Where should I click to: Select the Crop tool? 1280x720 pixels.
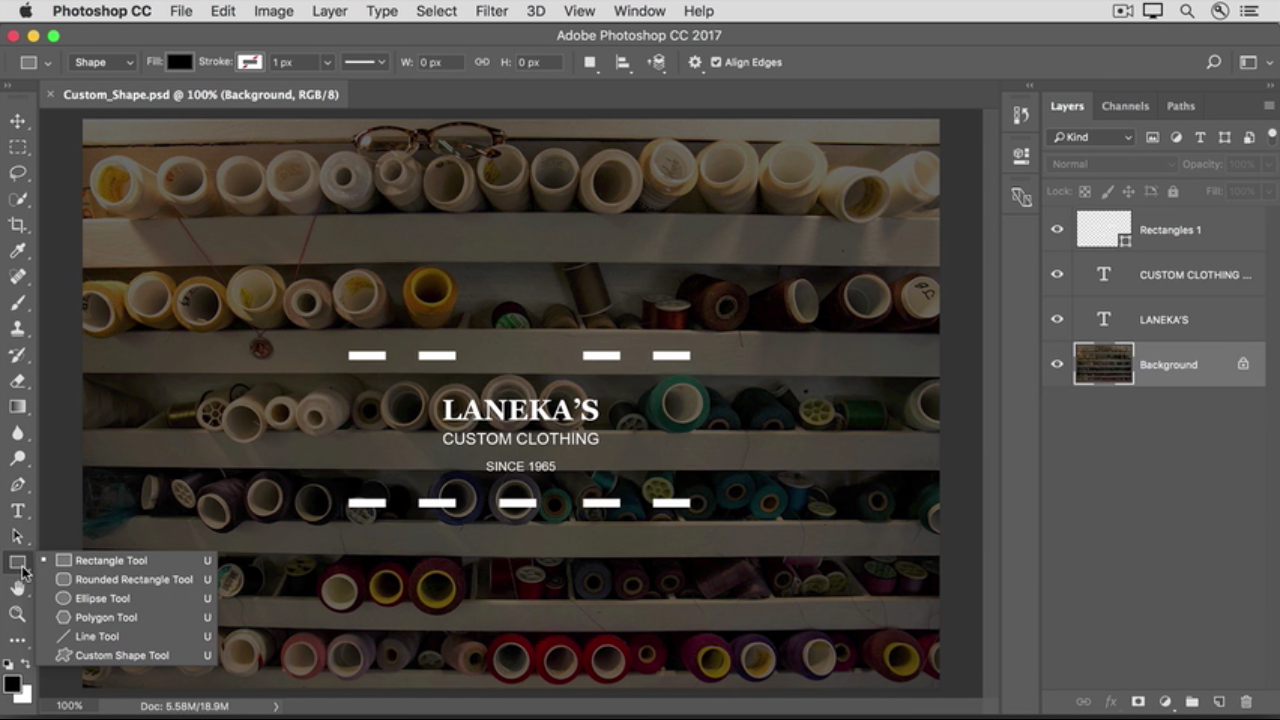18,225
